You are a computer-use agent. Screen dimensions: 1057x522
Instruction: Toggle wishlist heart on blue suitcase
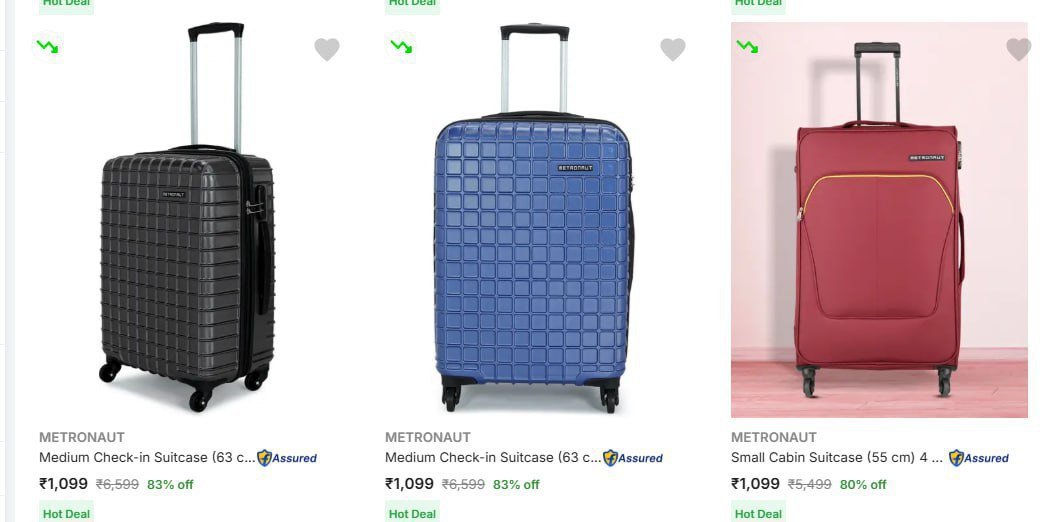tap(673, 49)
